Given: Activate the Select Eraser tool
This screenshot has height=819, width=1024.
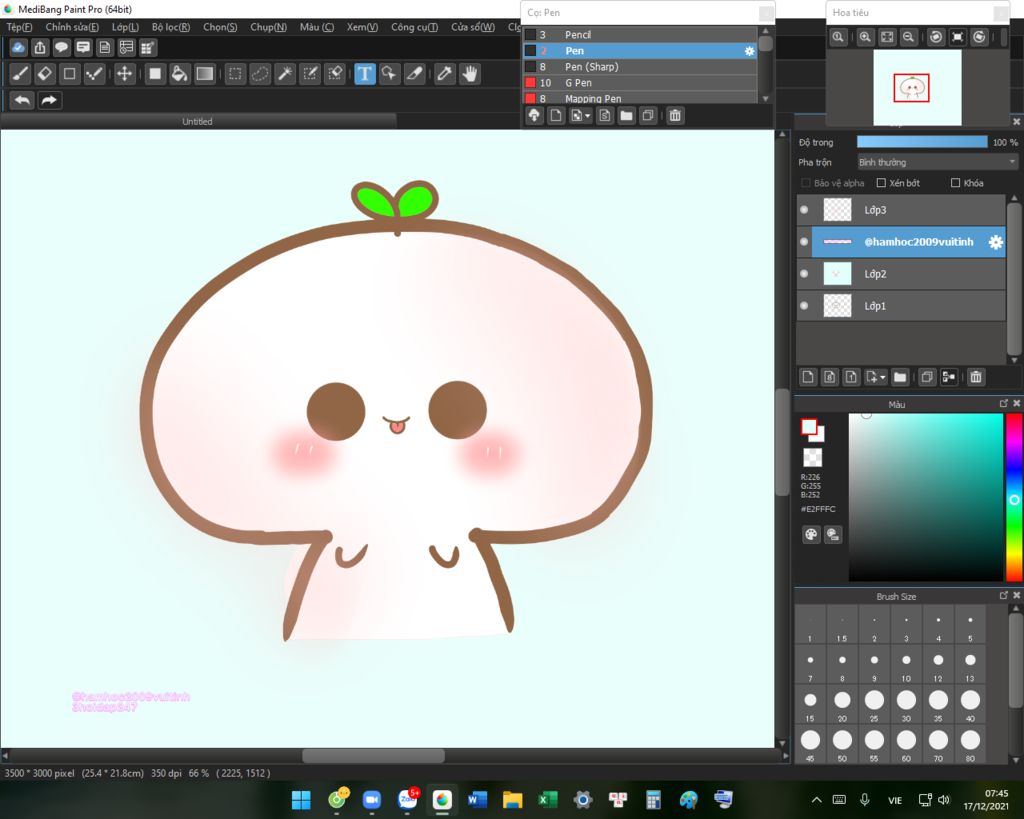Looking at the screenshot, I should [x=335, y=74].
